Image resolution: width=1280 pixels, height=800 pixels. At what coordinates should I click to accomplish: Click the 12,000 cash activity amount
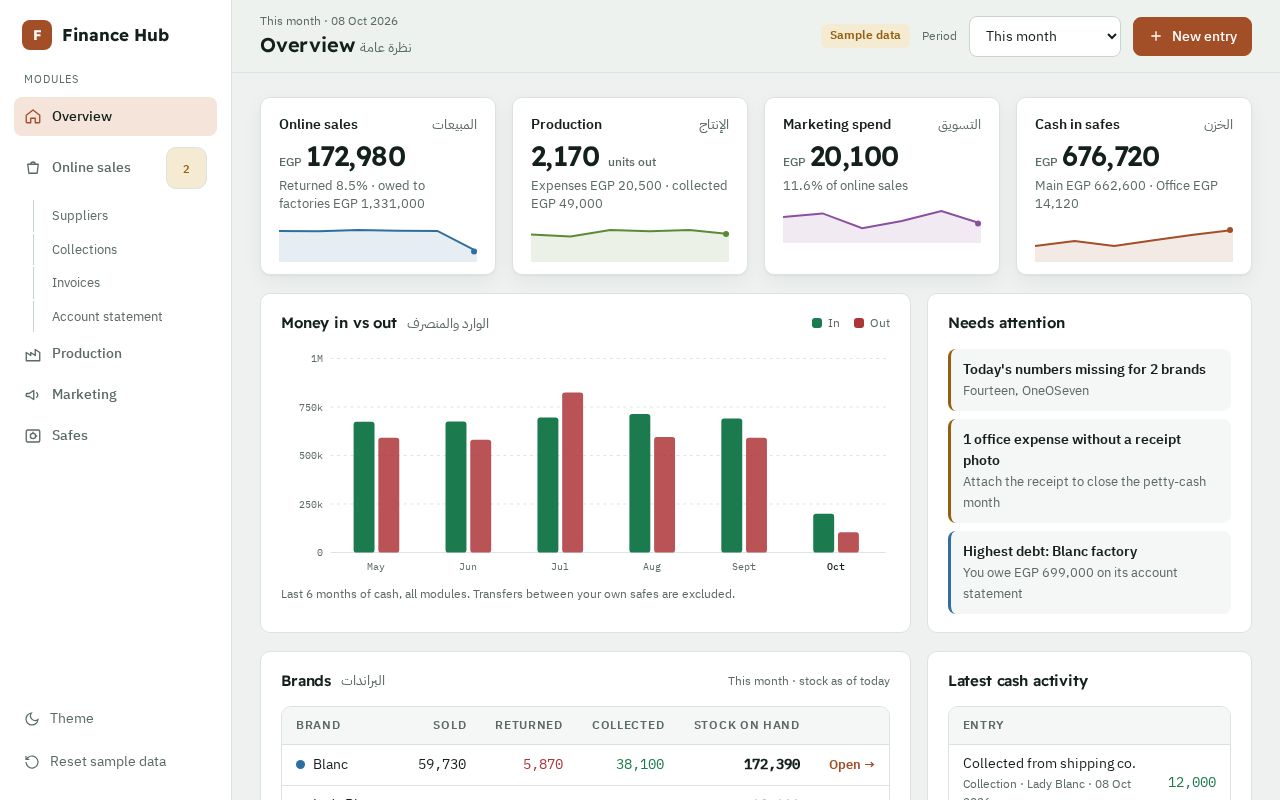coord(1192,783)
